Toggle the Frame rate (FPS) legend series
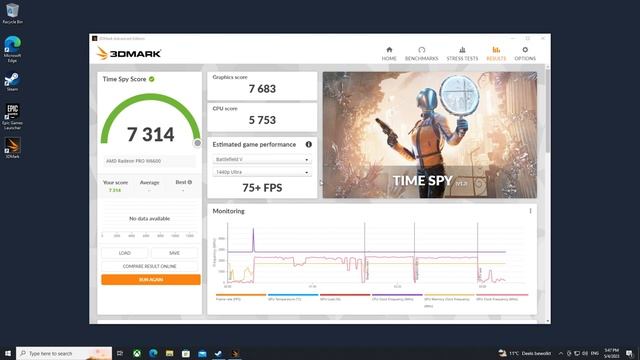Viewport: 640px width, 360px height. coord(240,298)
